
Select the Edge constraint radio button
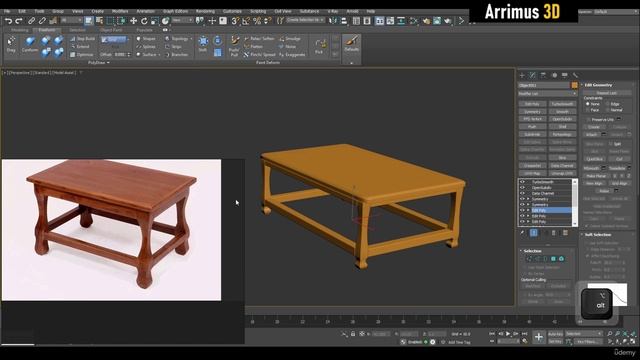click(608, 104)
